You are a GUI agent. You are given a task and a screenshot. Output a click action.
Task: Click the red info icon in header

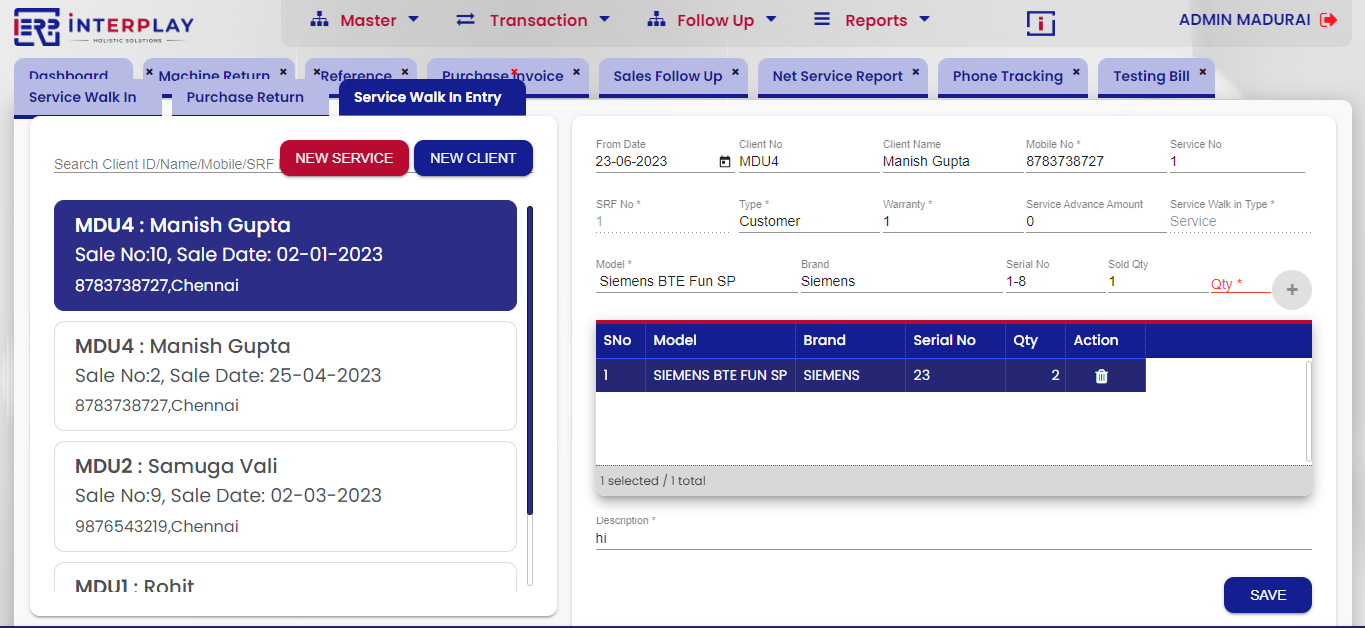click(1040, 23)
